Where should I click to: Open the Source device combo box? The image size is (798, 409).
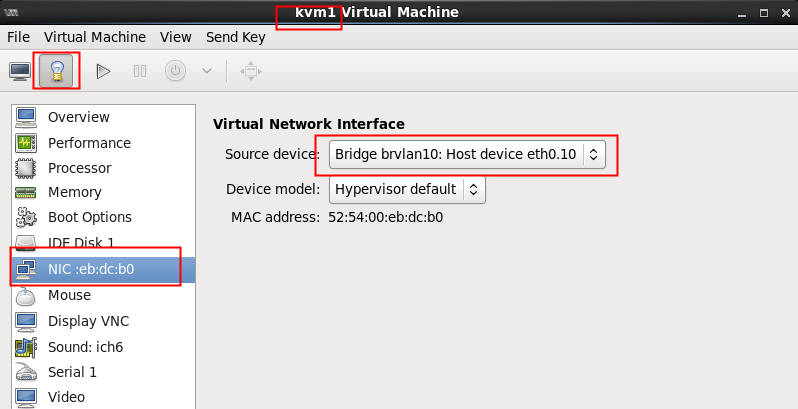click(x=467, y=154)
